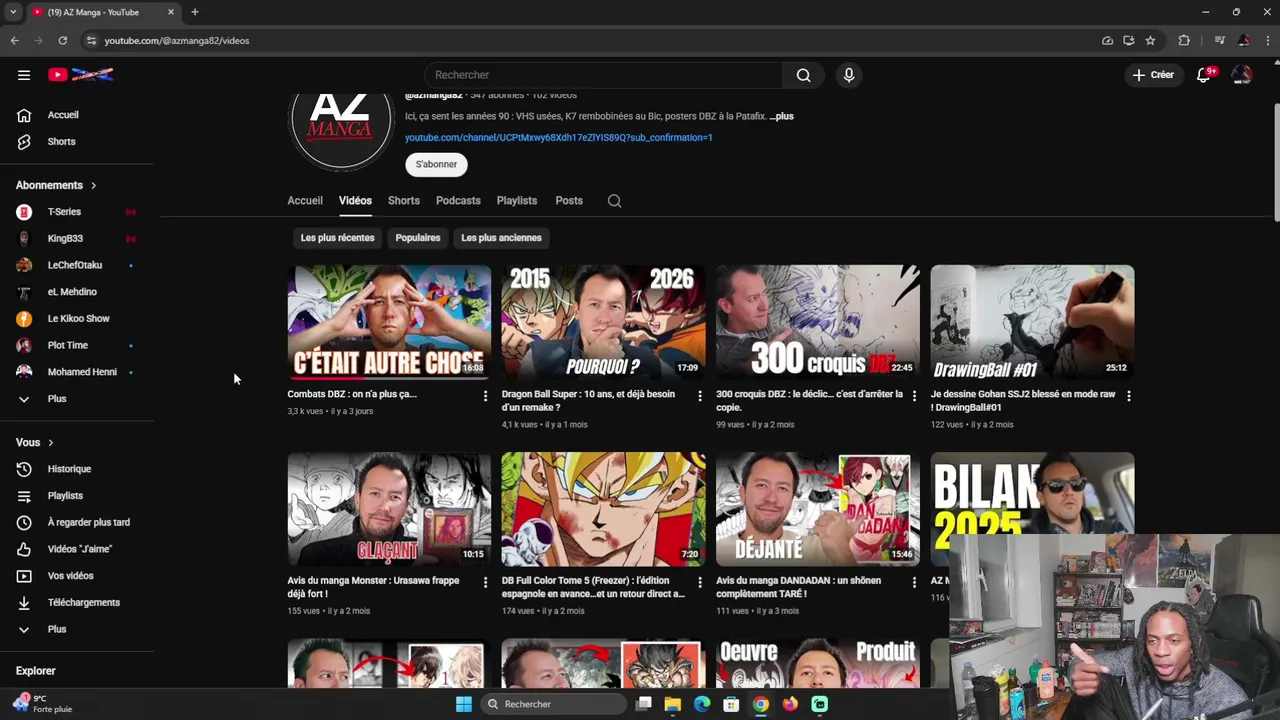Filter videos by Populaires

coord(418,238)
